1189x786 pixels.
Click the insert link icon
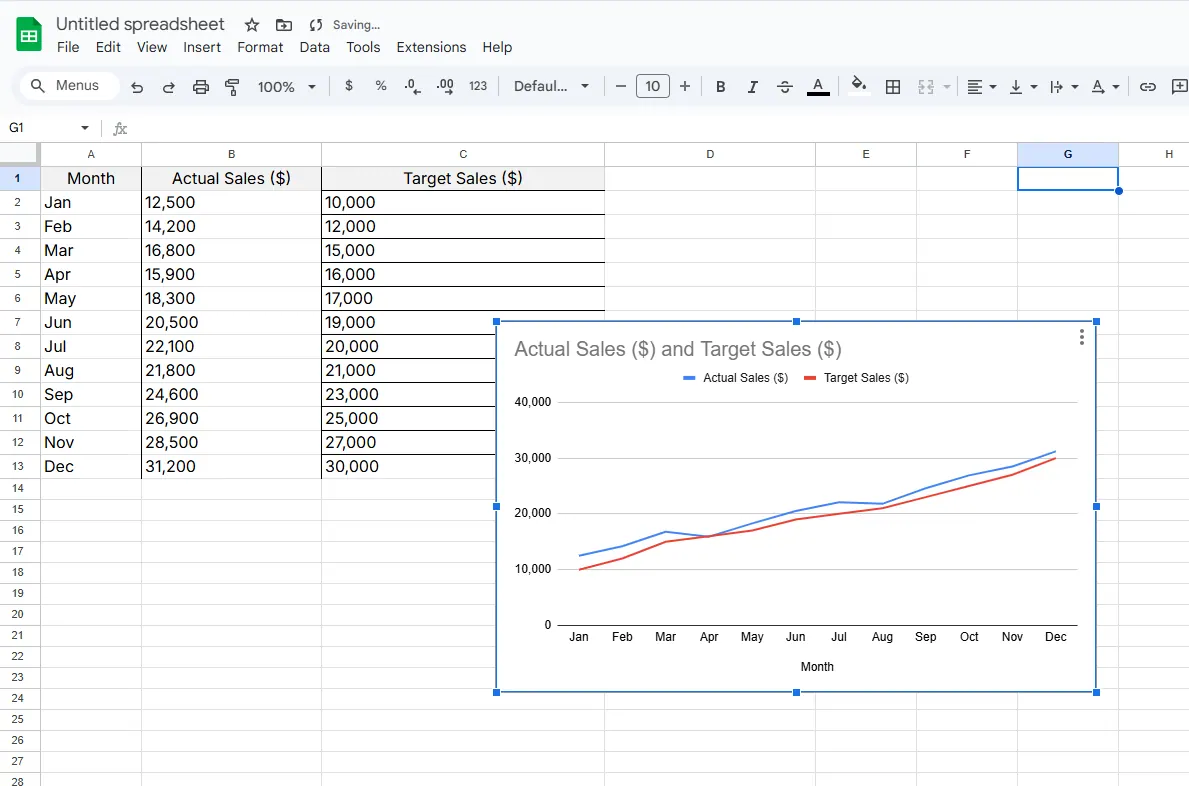pos(1148,87)
